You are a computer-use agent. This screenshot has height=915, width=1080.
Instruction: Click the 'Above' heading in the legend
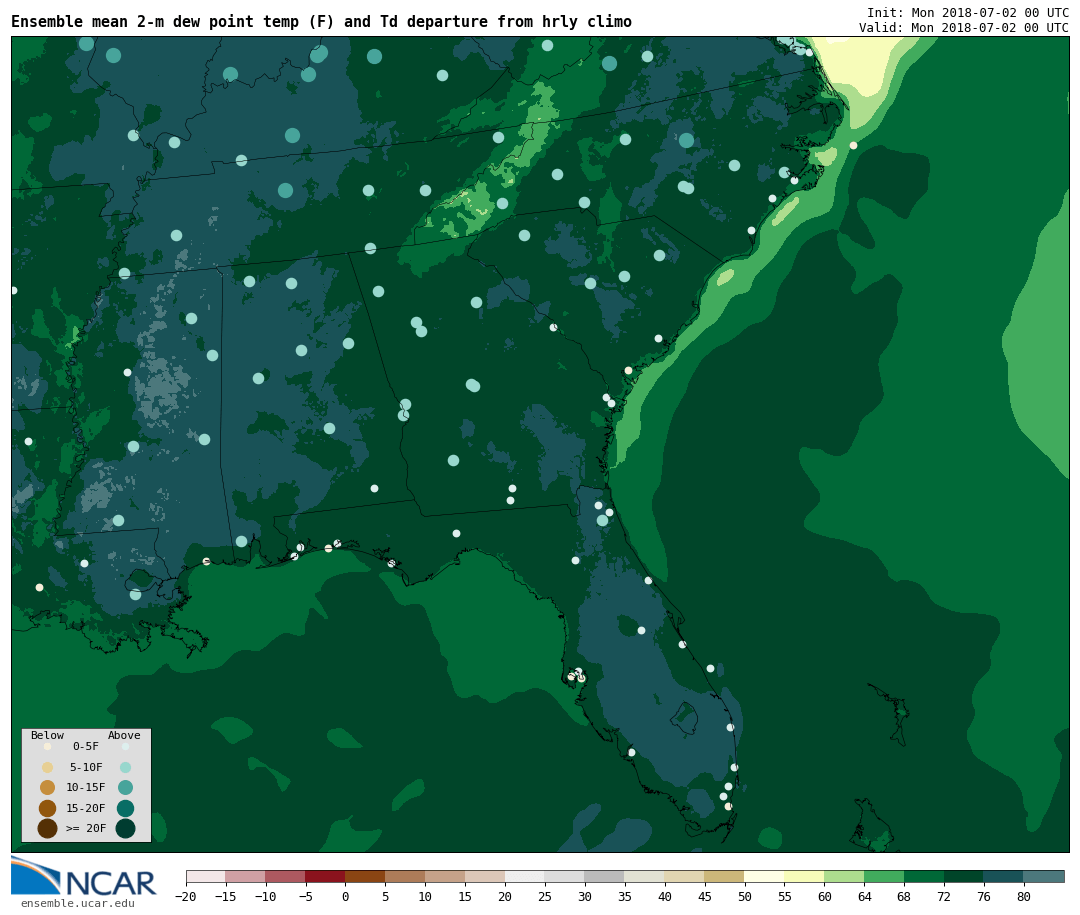[124, 735]
